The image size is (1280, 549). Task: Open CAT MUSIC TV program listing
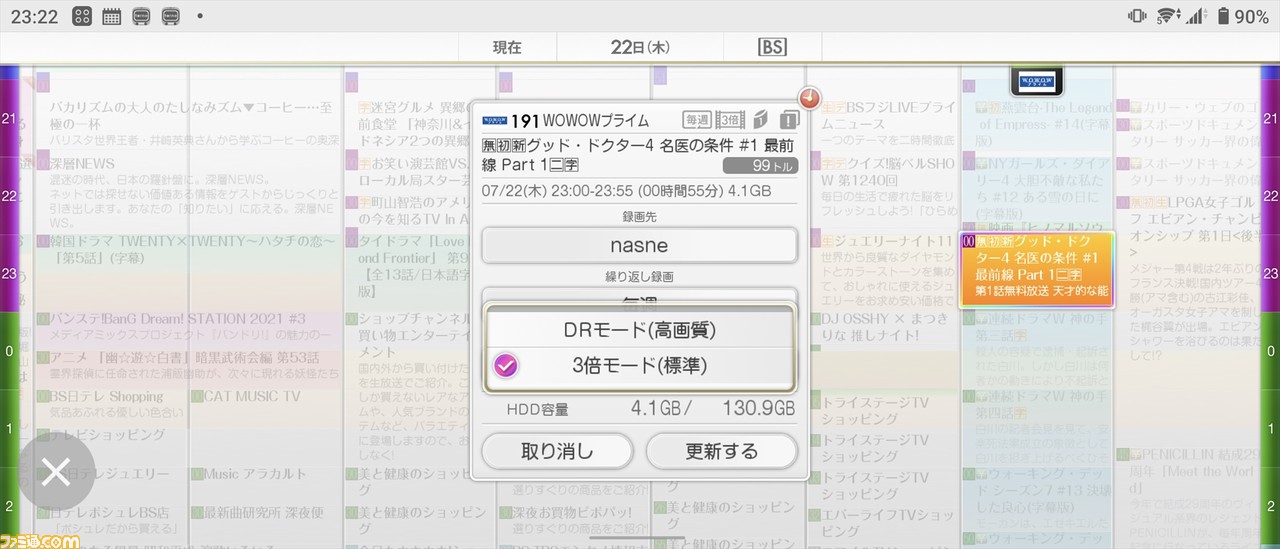[265, 407]
